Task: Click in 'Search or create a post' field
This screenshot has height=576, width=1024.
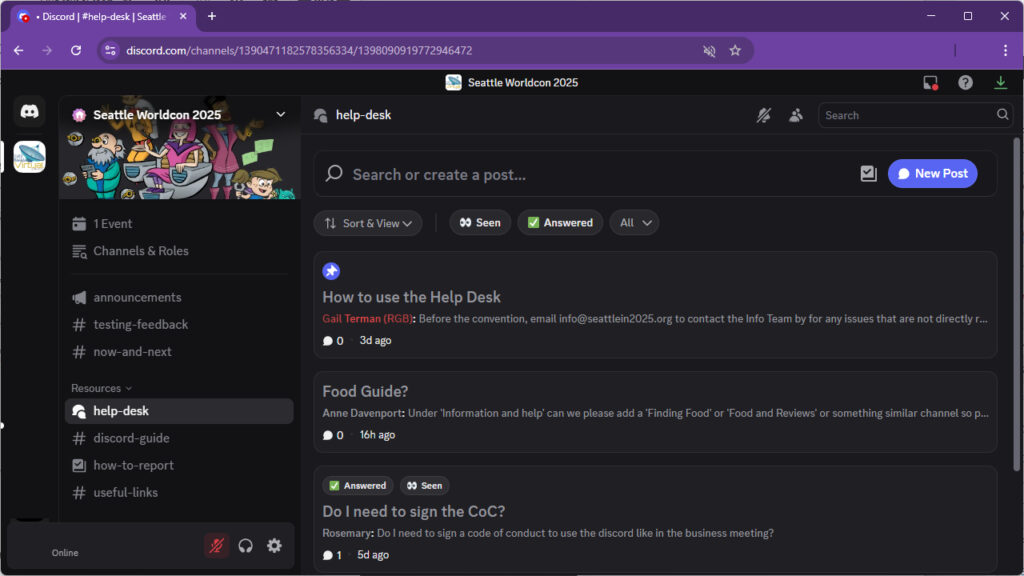Action: (601, 174)
